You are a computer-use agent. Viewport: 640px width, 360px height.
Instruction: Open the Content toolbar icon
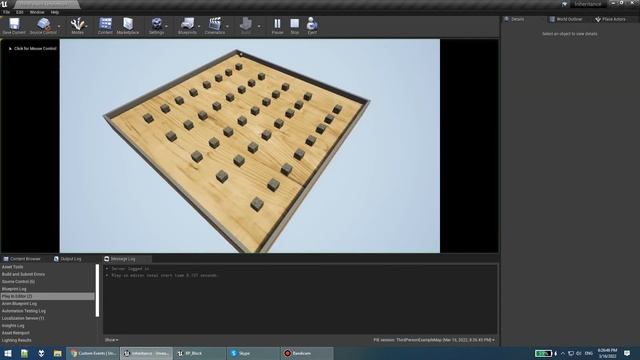[x=105, y=26]
